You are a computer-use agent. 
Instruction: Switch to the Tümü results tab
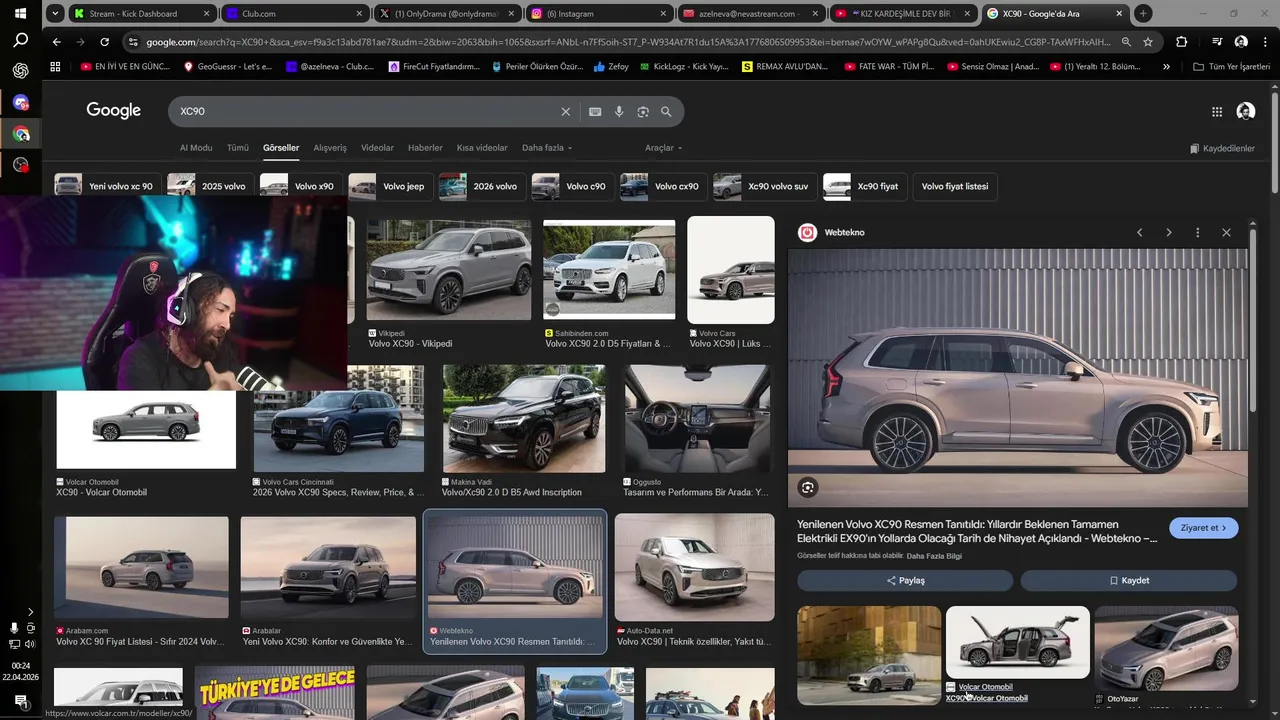coord(238,148)
